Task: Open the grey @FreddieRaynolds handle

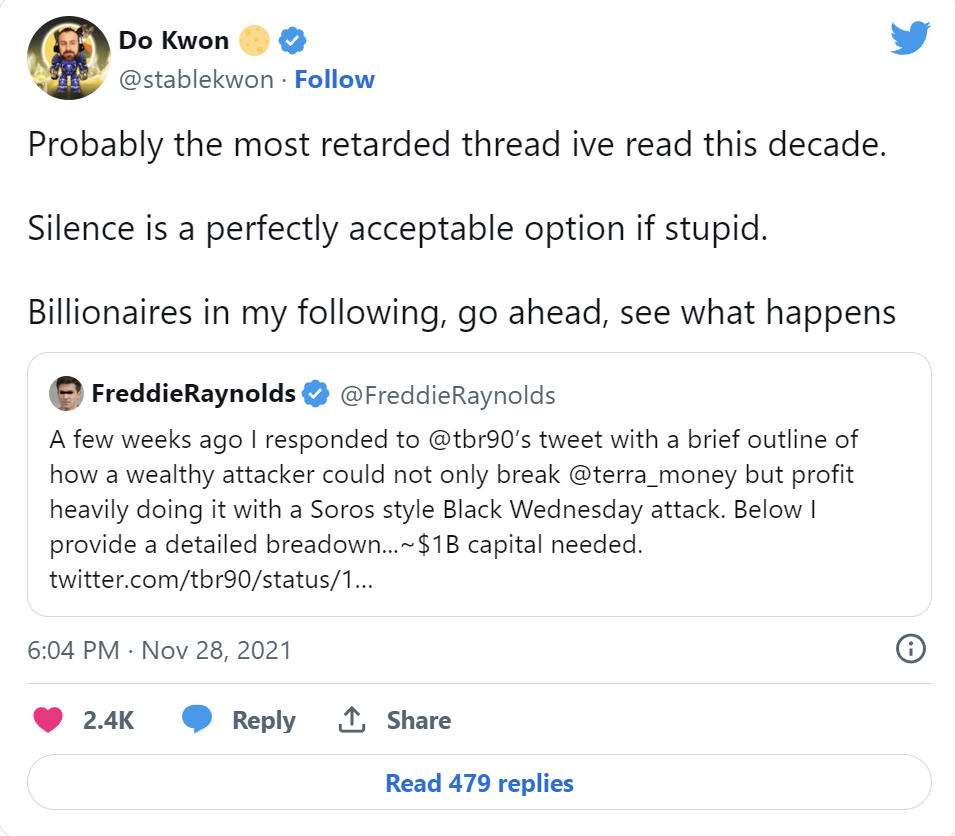Action: pyautogui.click(x=448, y=394)
